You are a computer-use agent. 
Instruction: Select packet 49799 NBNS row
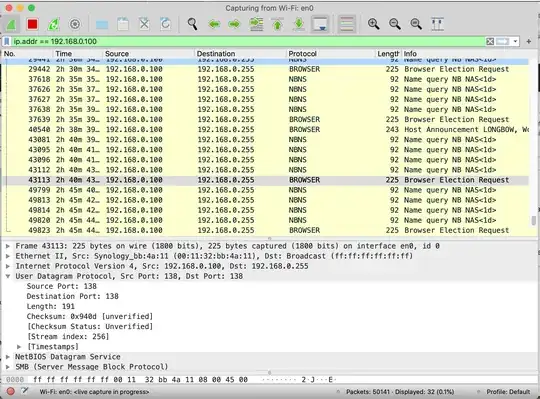(266, 190)
